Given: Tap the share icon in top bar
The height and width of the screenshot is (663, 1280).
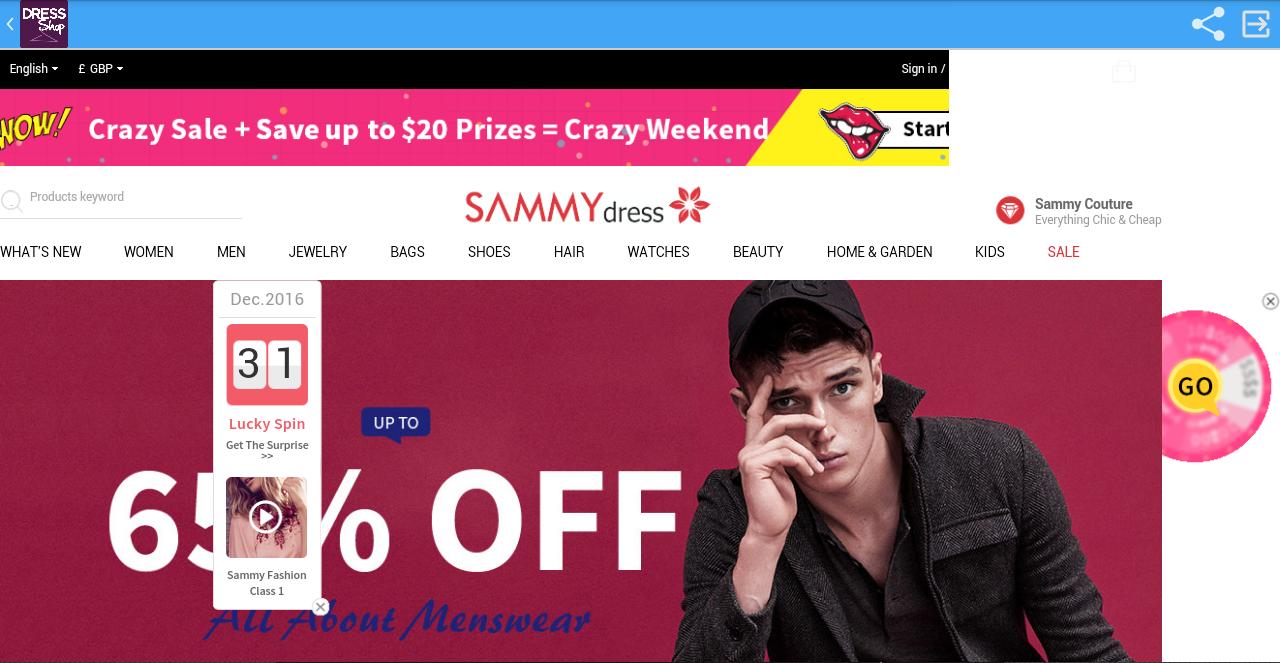Looking at the screenshot, I should (x=1208, y=24).
